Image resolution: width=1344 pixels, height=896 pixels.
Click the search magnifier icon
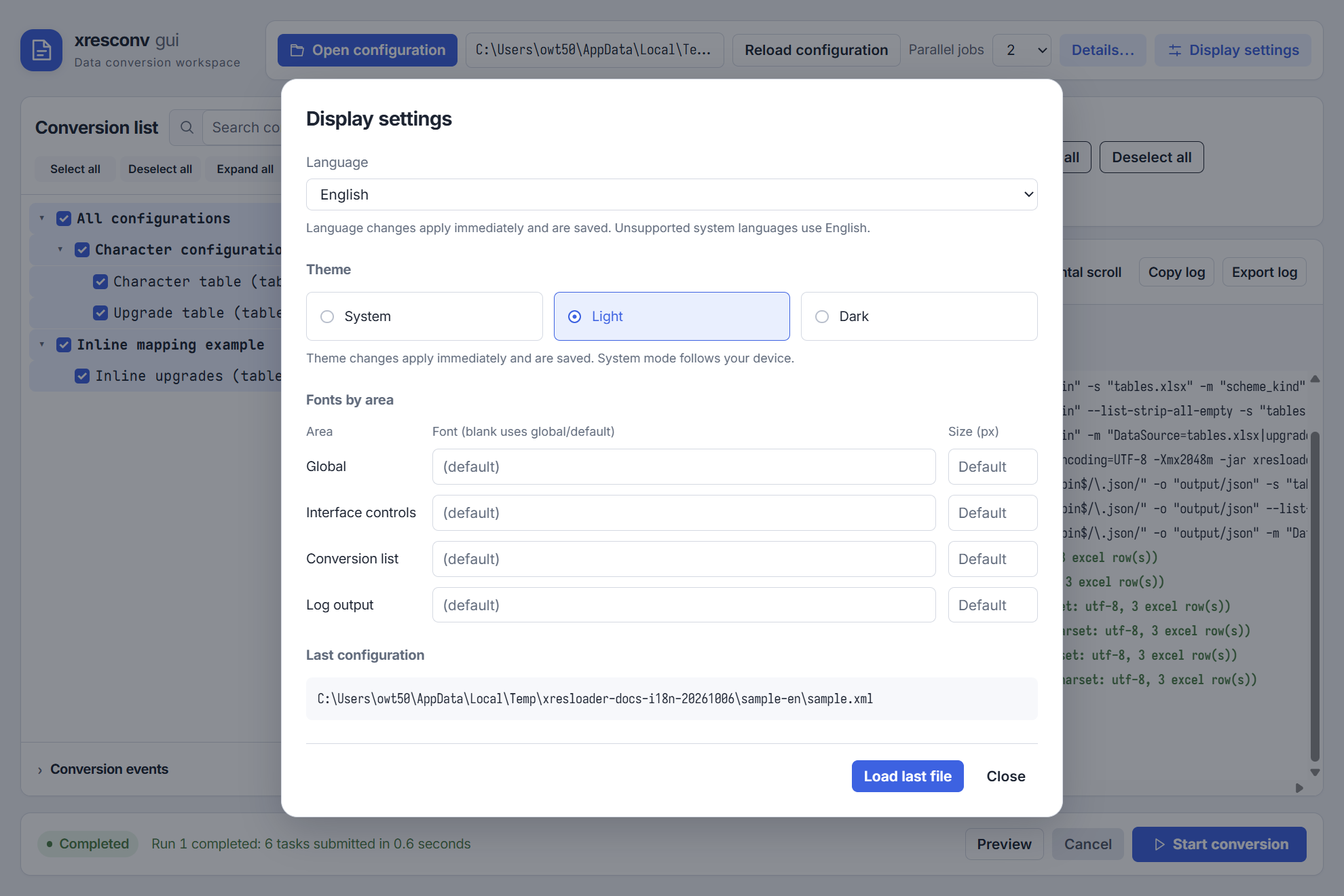tap(187, 128)
